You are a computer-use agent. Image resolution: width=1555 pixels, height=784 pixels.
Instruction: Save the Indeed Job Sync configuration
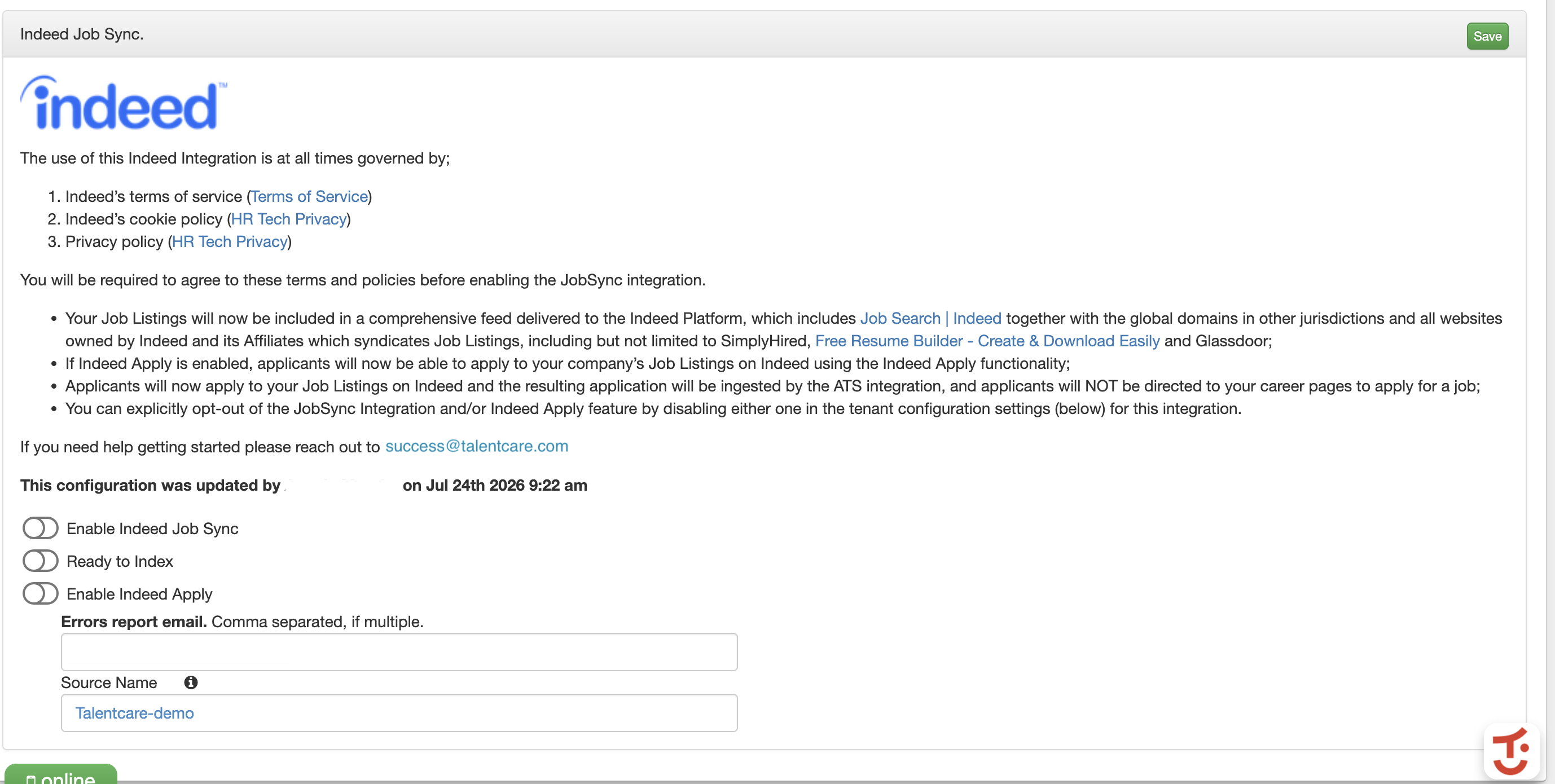point(1487,36)
